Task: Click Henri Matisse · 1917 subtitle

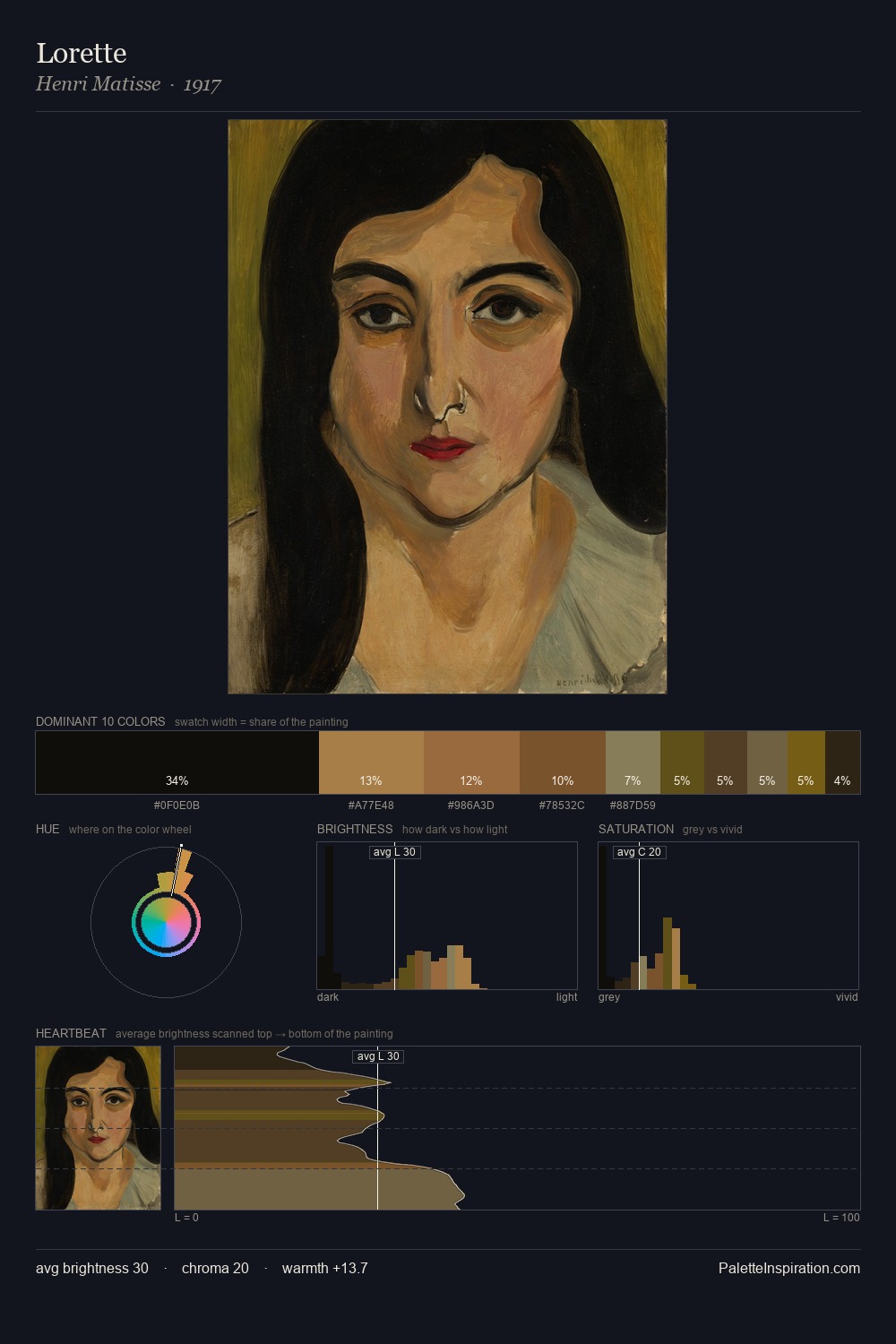Action: click(128, 84)
